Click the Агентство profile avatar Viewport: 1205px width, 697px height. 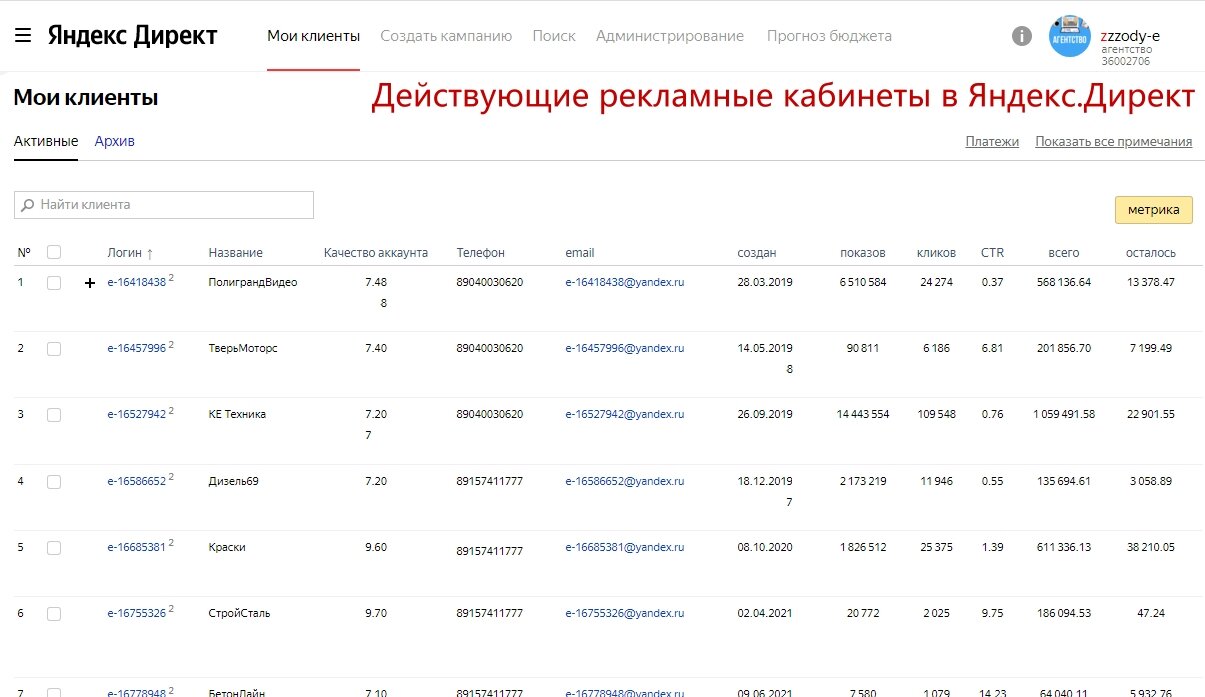[x=1069, y=37]
